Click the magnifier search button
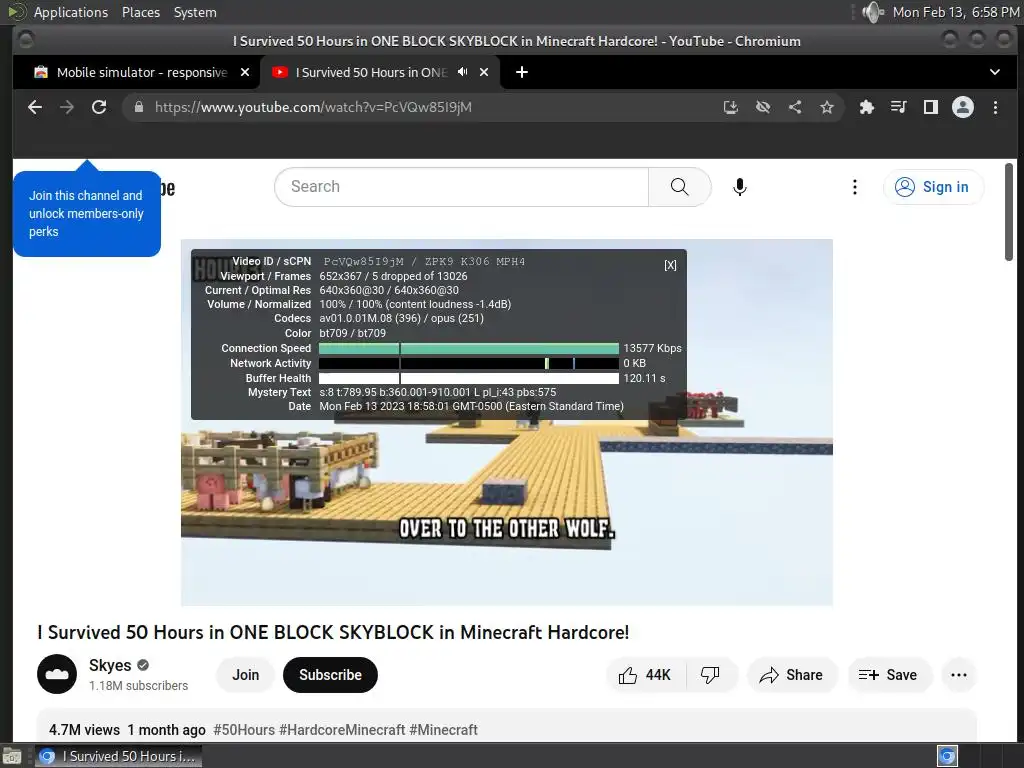The image size is (1024, 768). tap(679, 187)
